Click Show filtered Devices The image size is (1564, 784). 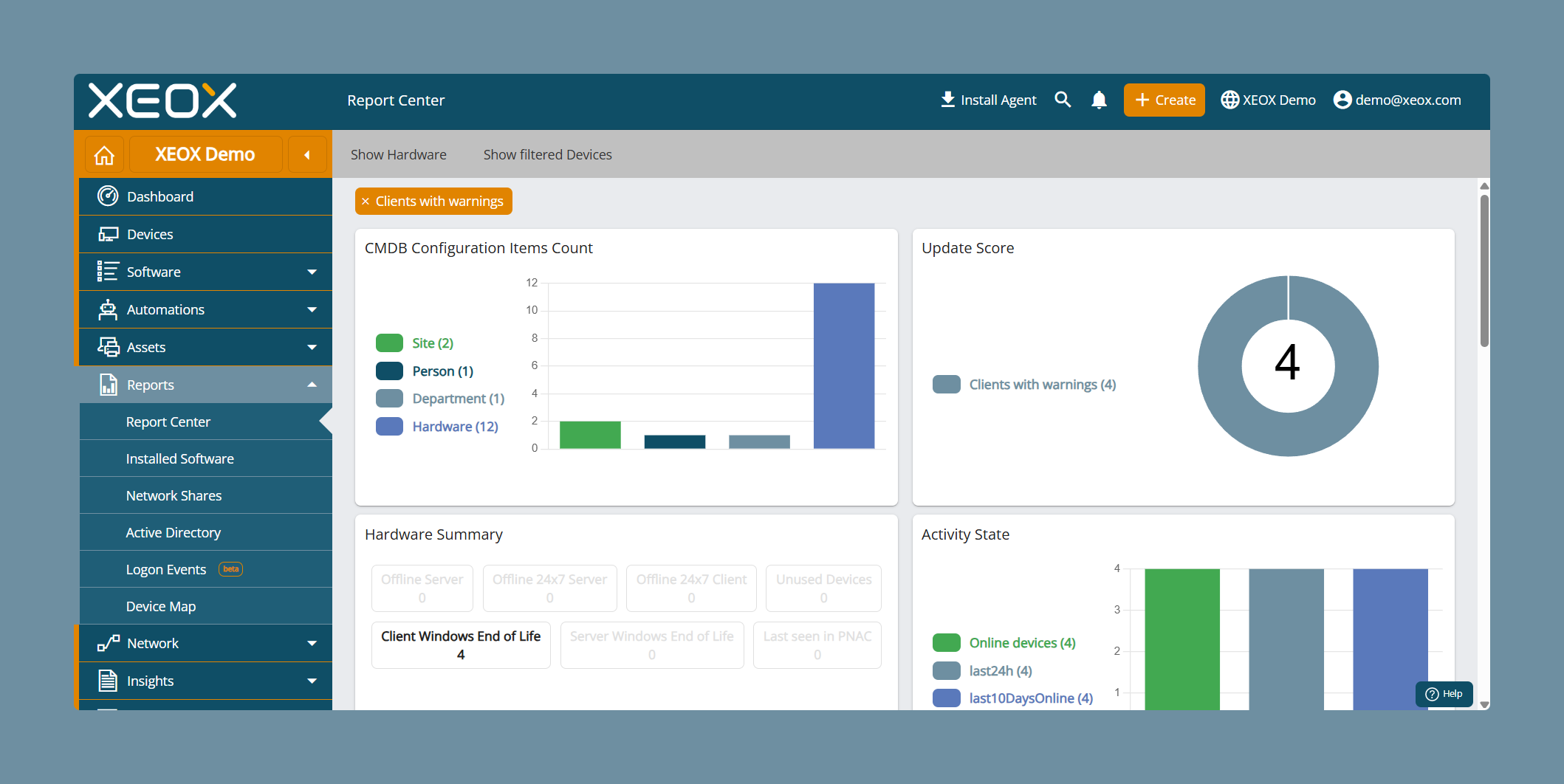click(x=547, y=154)
